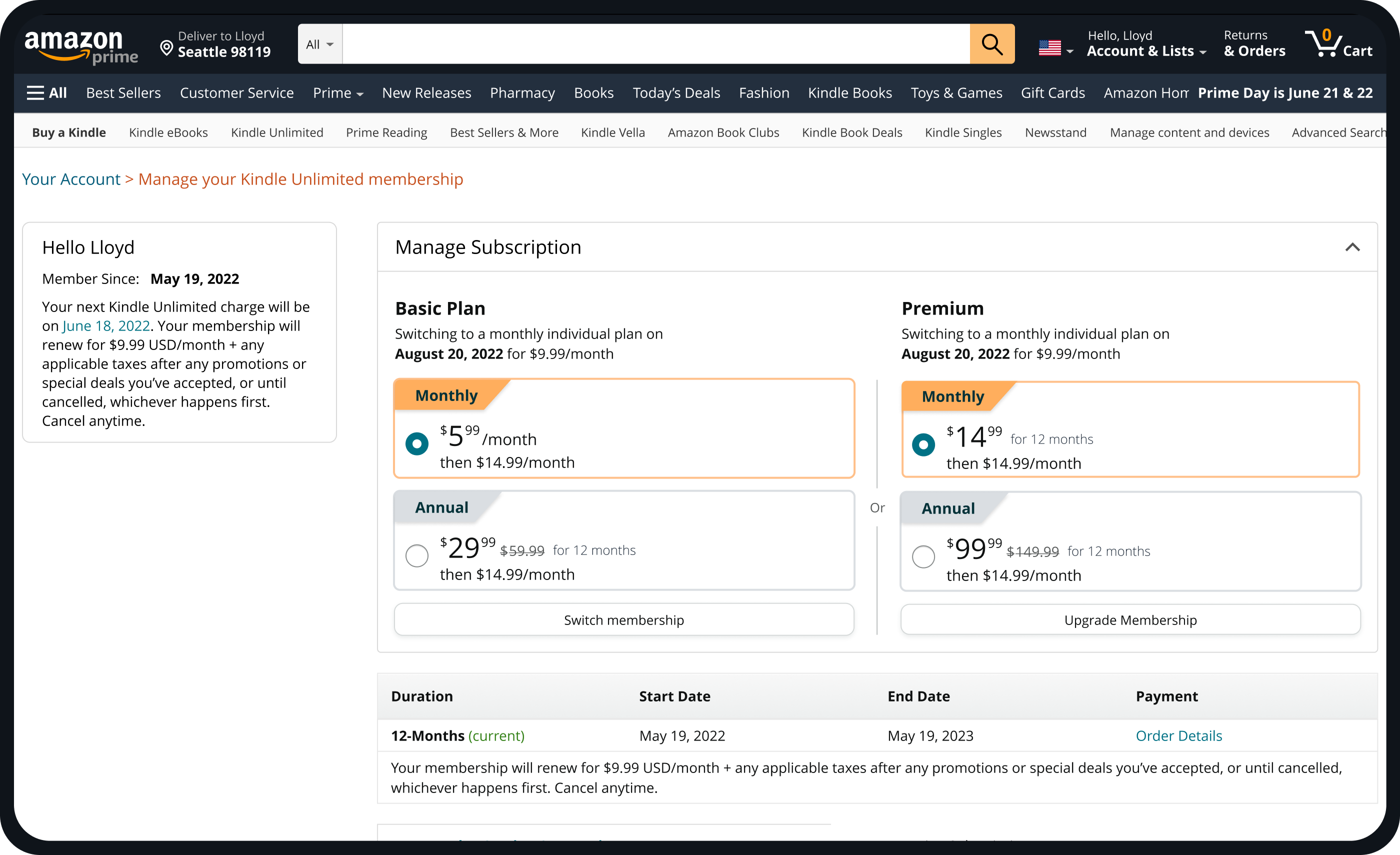
Task: Expand the Prime dropdown in navigation
Action: pos(337,92)
